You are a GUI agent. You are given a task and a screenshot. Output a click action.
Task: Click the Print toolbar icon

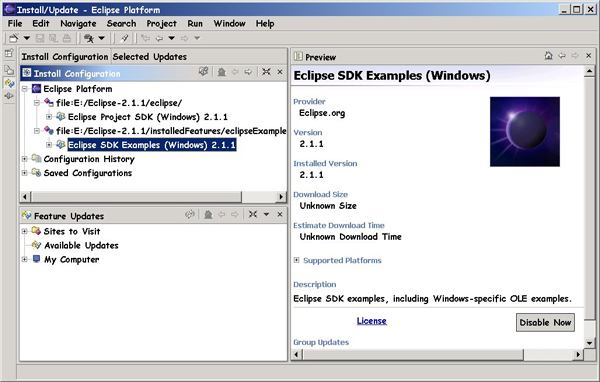(x=67, y=38)
